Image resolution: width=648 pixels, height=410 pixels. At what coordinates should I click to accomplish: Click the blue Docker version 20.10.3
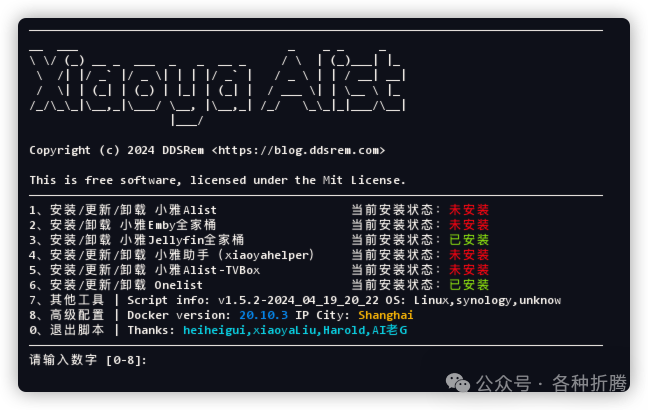point(264,315)
